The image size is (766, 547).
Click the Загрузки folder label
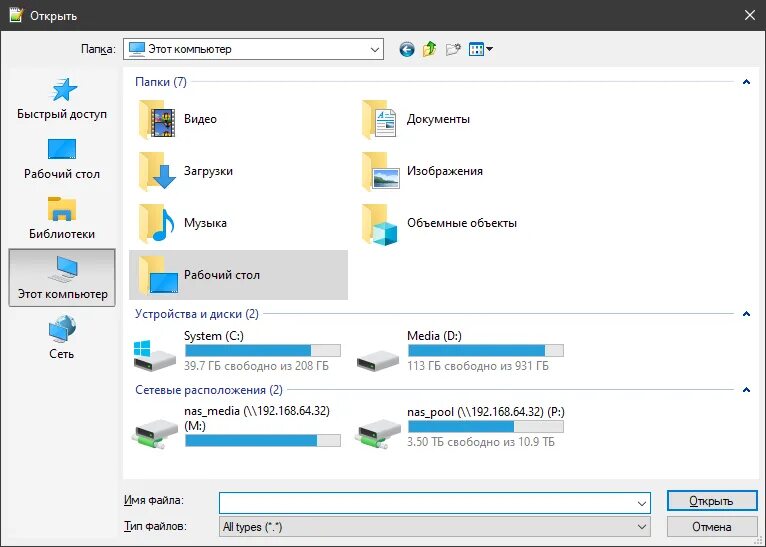click(208, 171)
